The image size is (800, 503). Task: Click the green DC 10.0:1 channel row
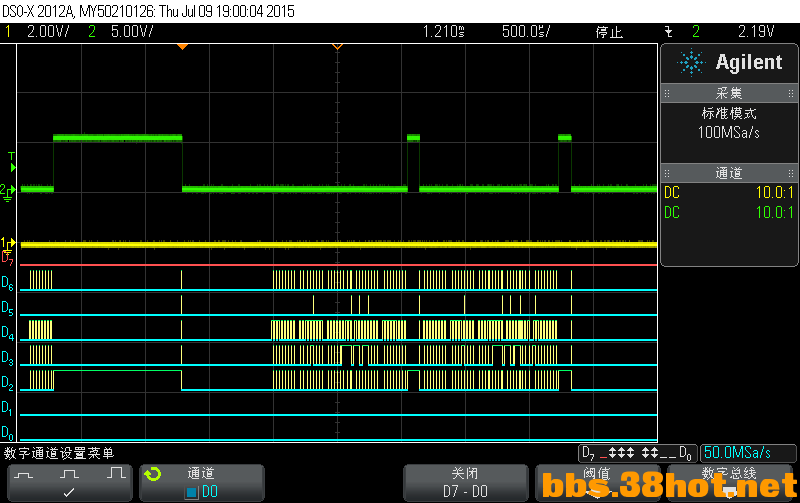(x=729, y=212)
